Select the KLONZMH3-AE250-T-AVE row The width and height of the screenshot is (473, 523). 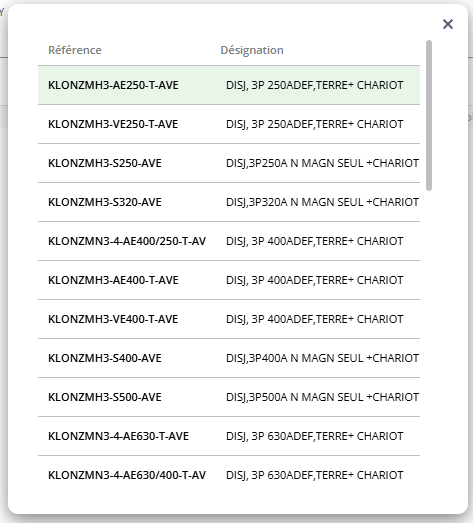click(229, 85)
